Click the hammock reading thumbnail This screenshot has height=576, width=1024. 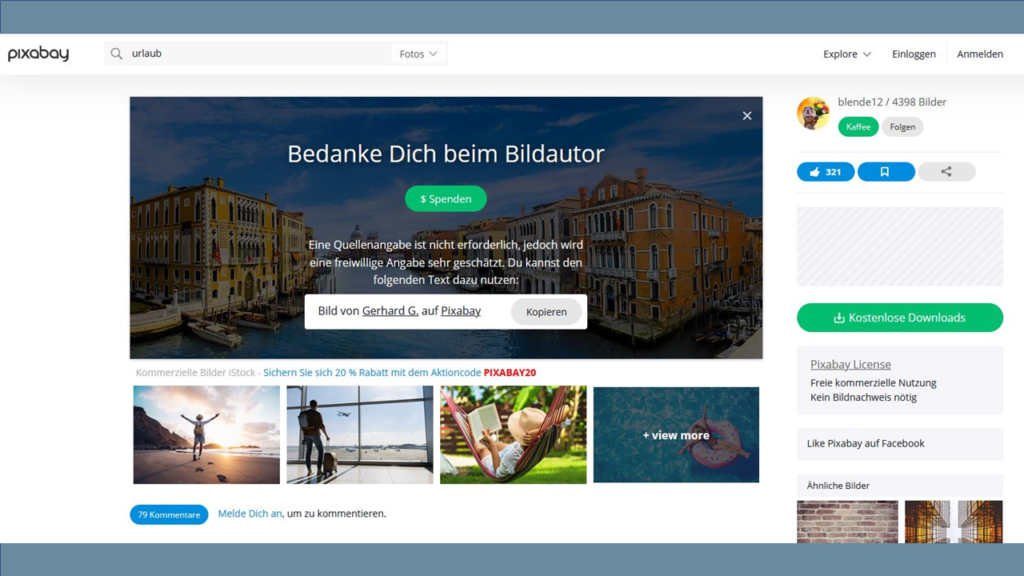[x=513, y=435]
